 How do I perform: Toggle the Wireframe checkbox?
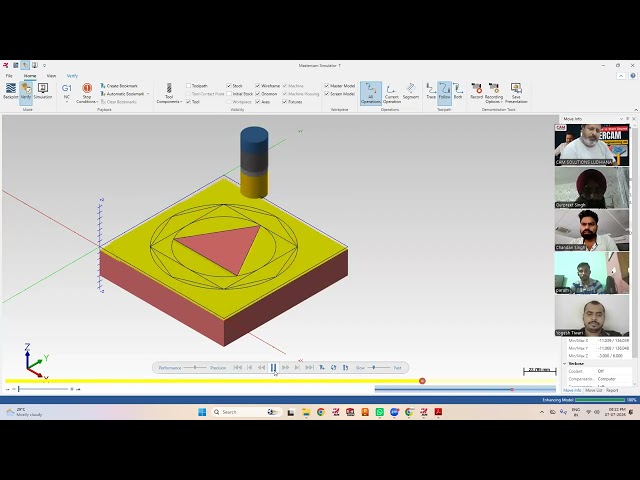tap(258, 86)
